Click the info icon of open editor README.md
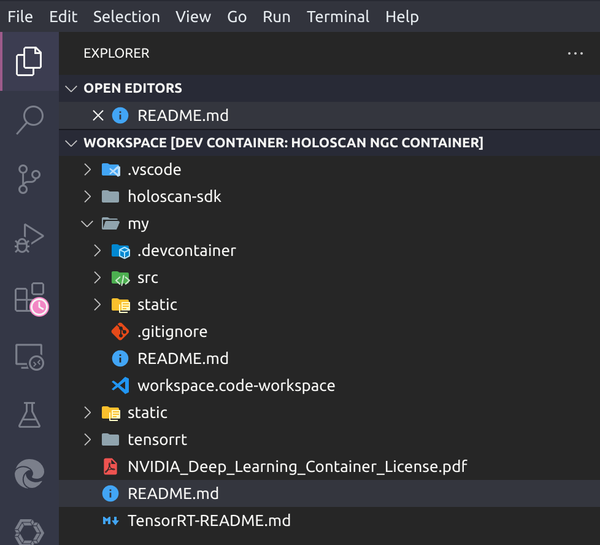Image resolution: width=600 pixels, height=545 pixels. tap(120, 115)
